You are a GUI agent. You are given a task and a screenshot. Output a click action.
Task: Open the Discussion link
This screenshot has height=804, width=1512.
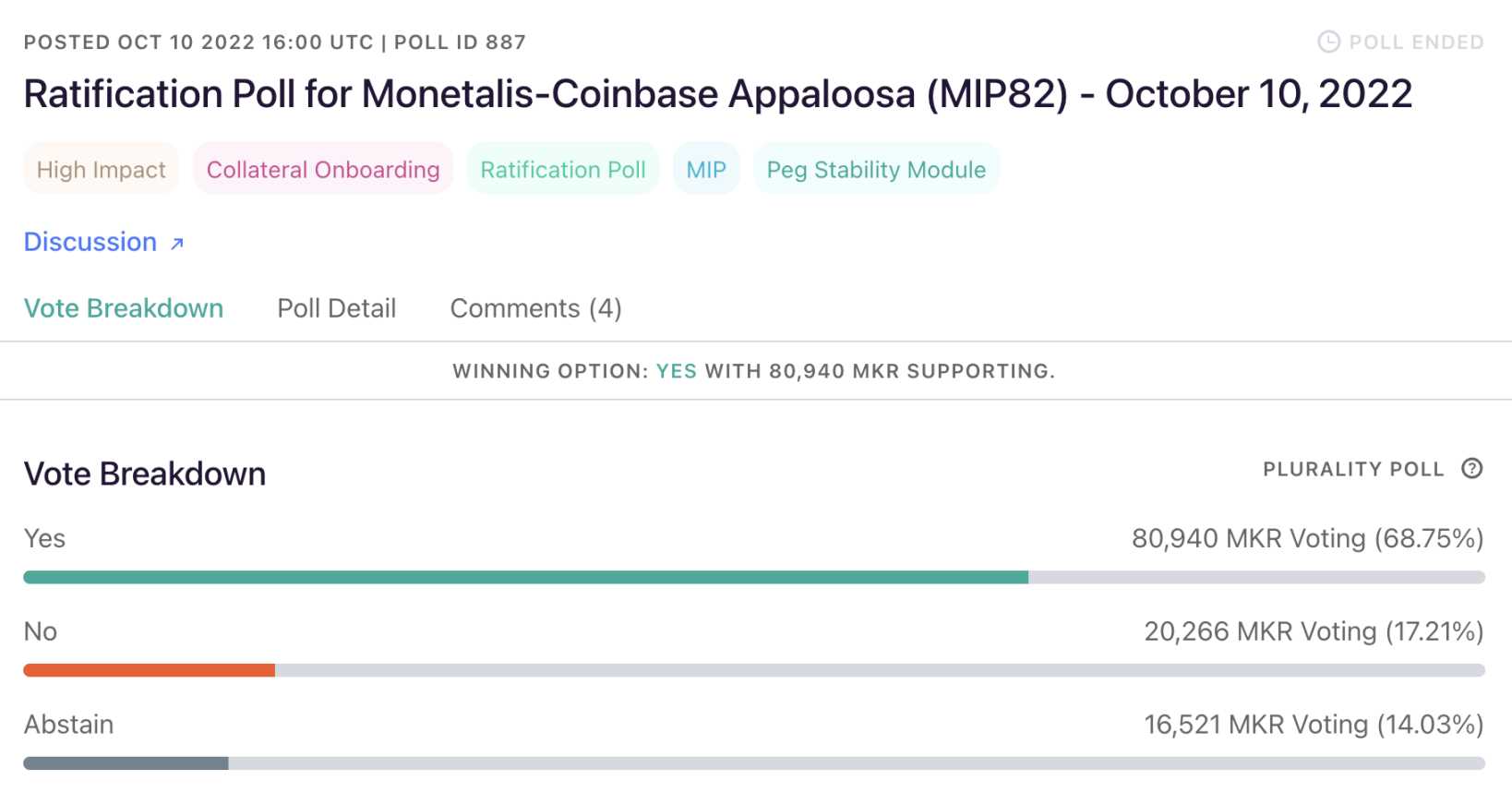coord(90,242)
